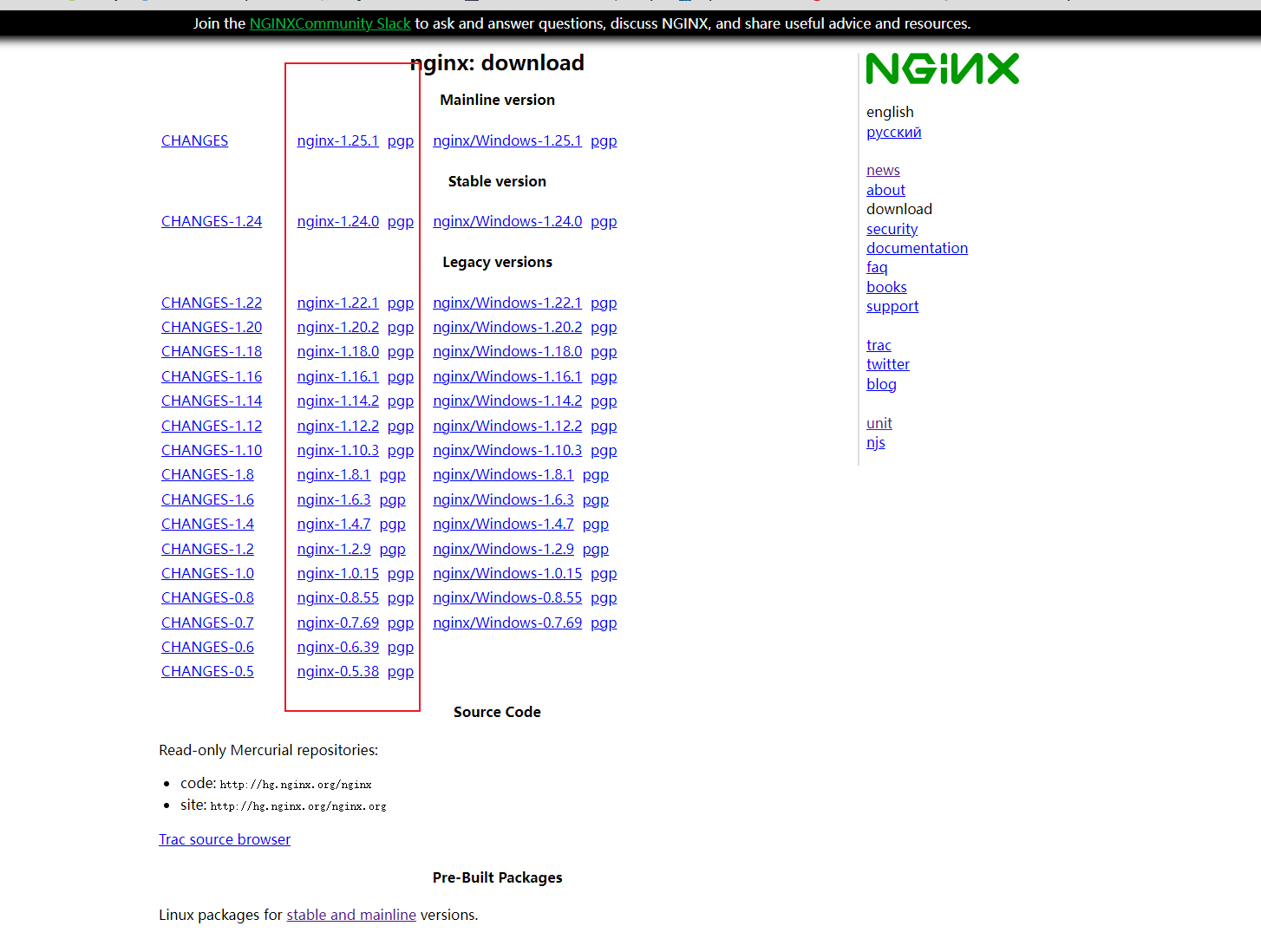Download nginx-1.20.2
The height and width of the screenshot is (952, 1261).
pos(337,327)
